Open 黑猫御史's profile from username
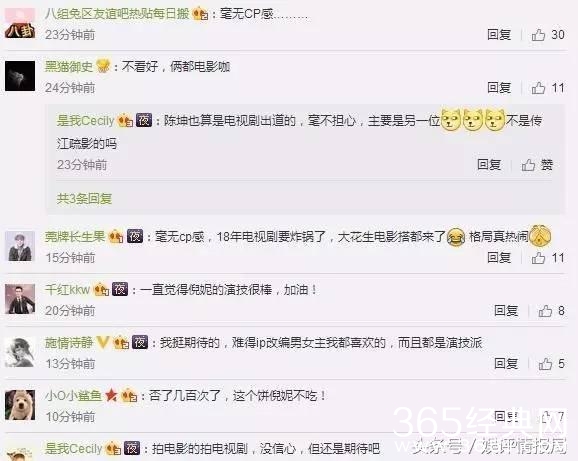 click(x=69, y=66)
